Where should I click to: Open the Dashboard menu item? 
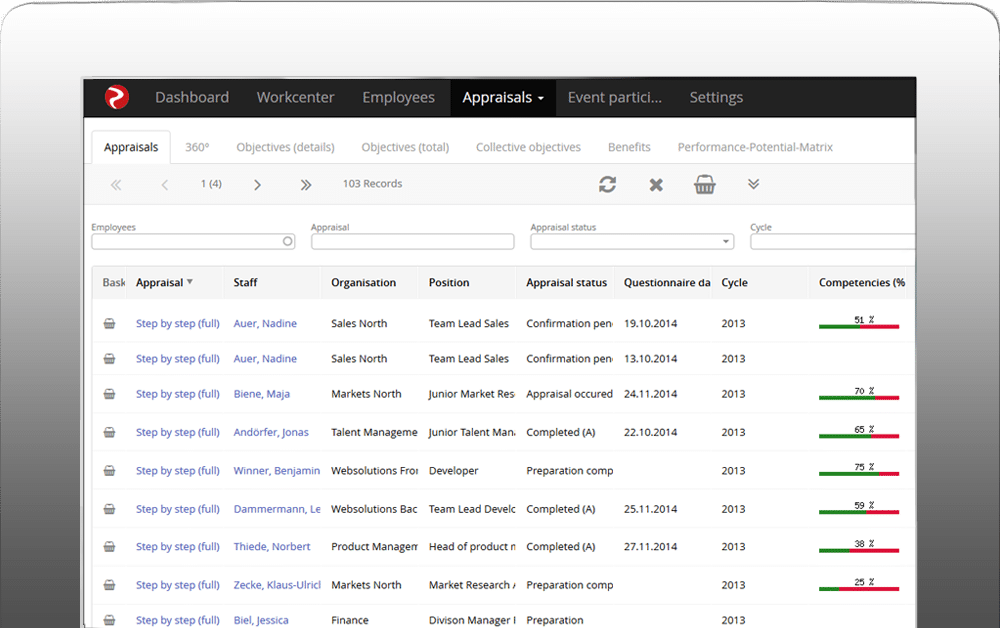click(x=192, y=98)
